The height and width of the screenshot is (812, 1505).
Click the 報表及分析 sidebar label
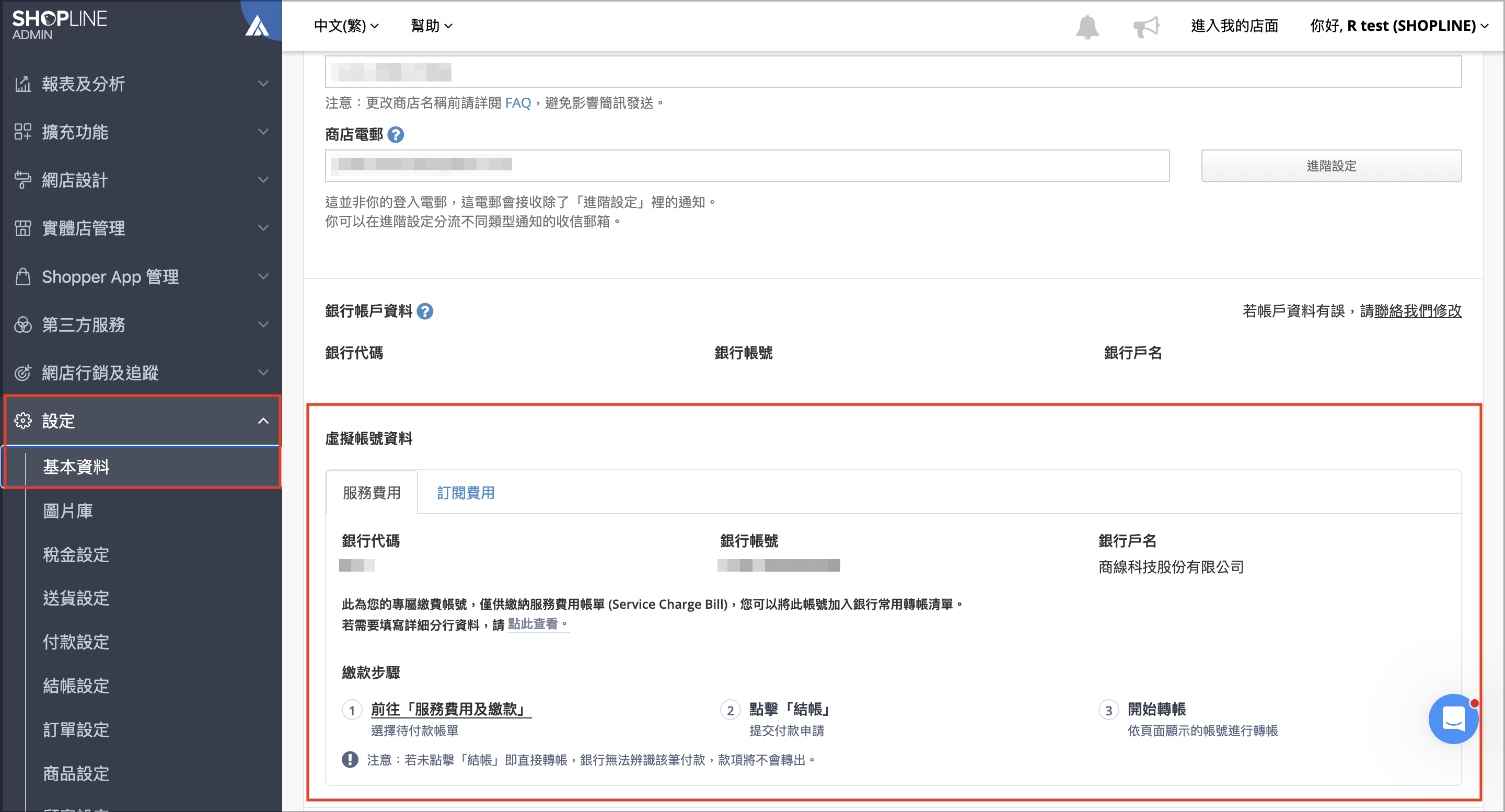[x=83, y=84]
